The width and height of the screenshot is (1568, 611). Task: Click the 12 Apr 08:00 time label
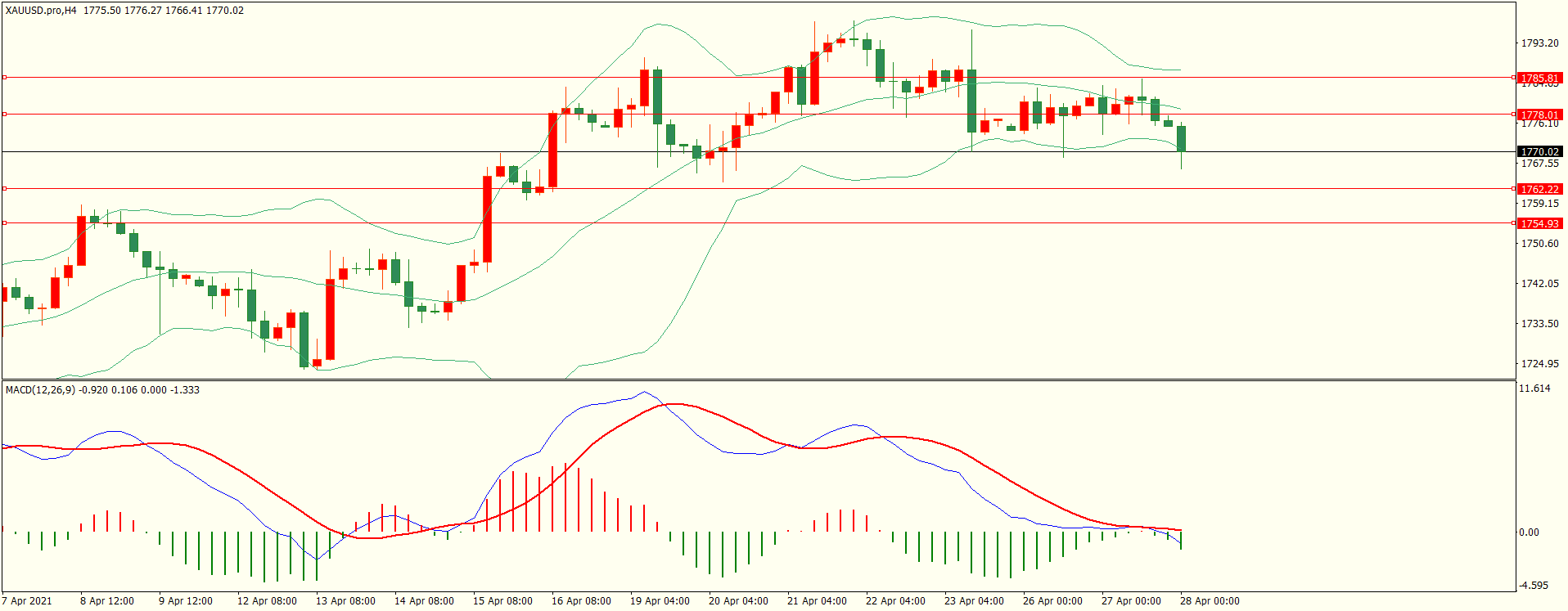click(267, 601)
